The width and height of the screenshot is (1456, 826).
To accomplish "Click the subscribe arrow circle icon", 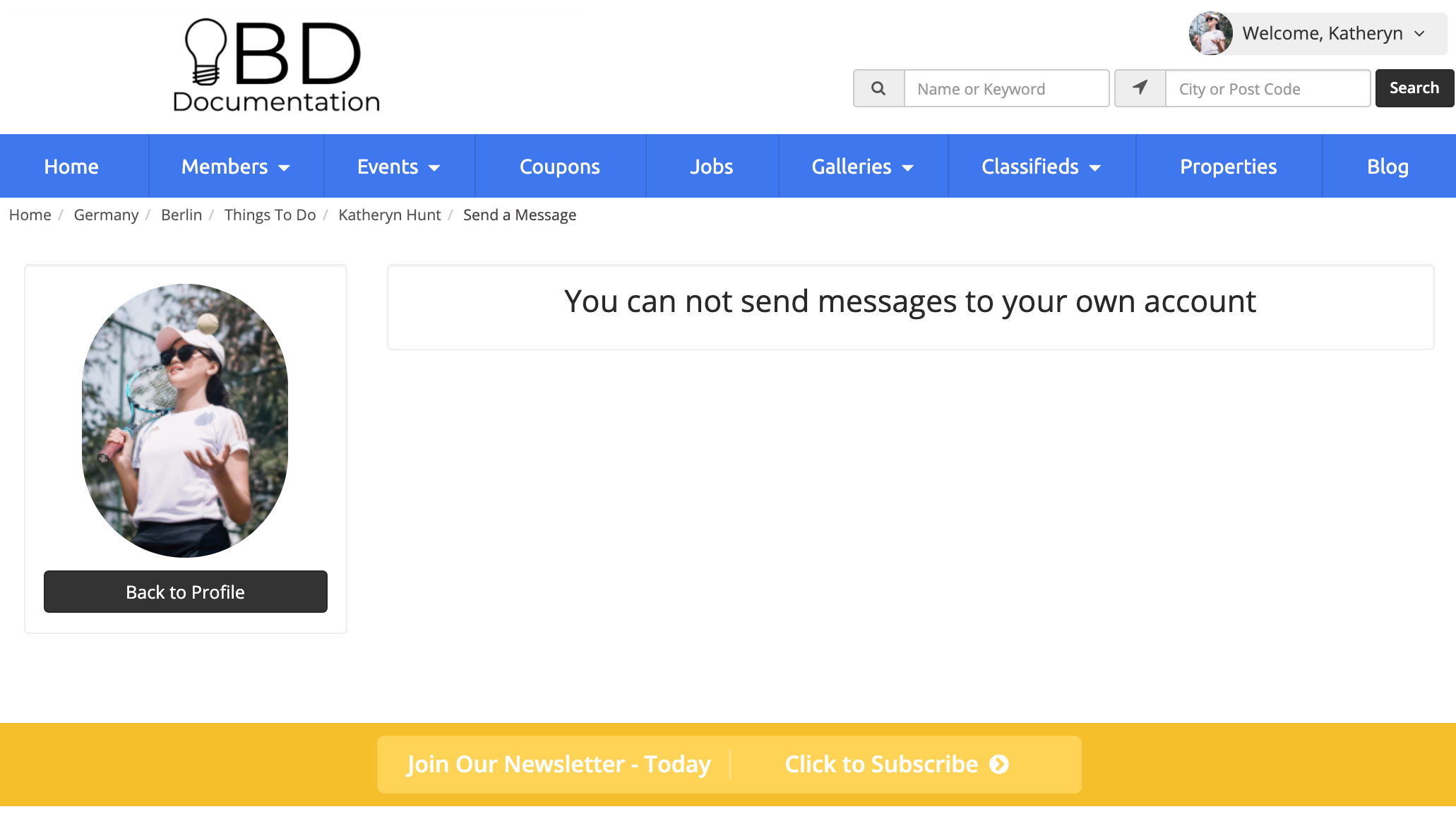I will (x=999, y=765).
